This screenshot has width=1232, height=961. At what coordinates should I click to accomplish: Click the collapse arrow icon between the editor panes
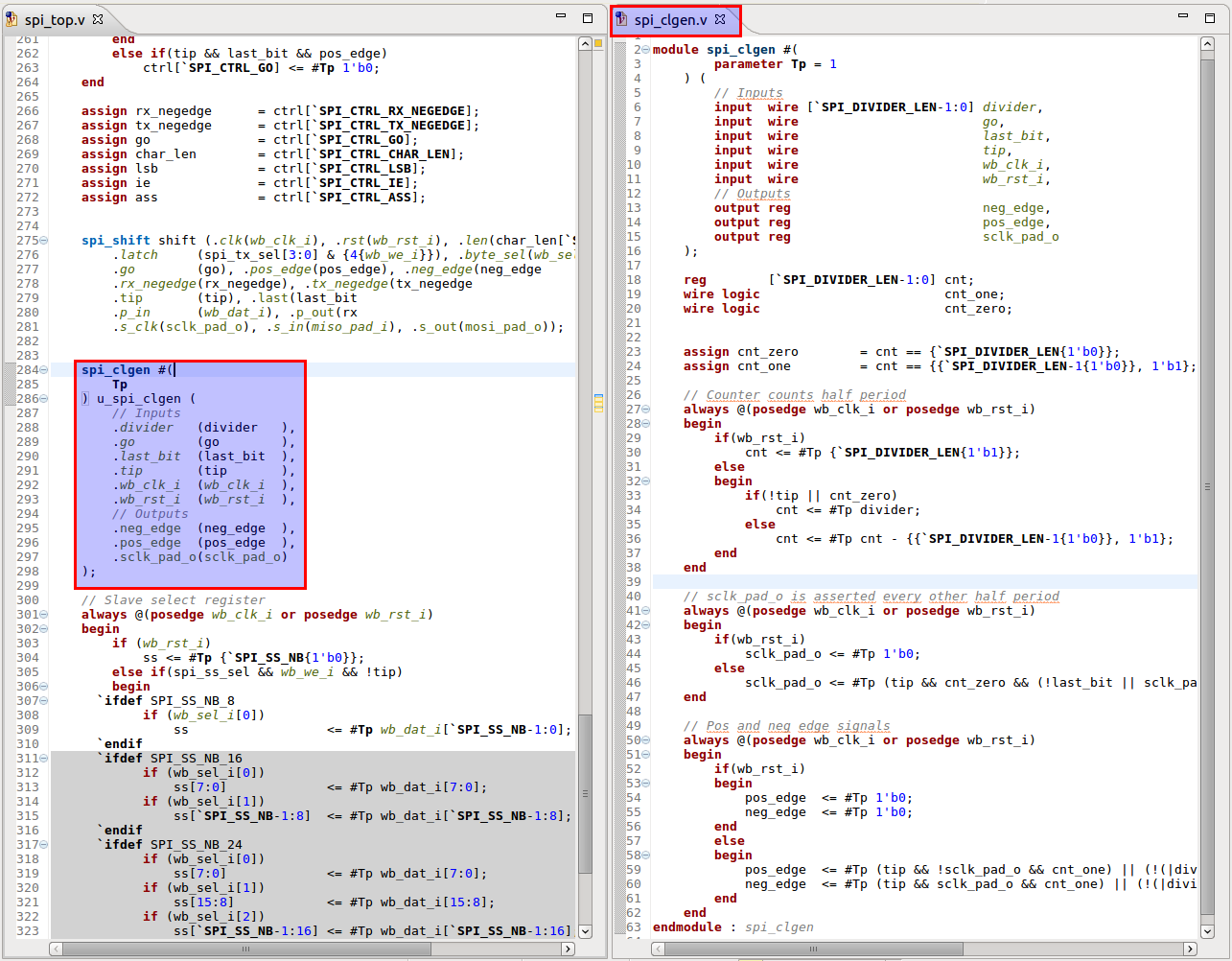point(586,44)
